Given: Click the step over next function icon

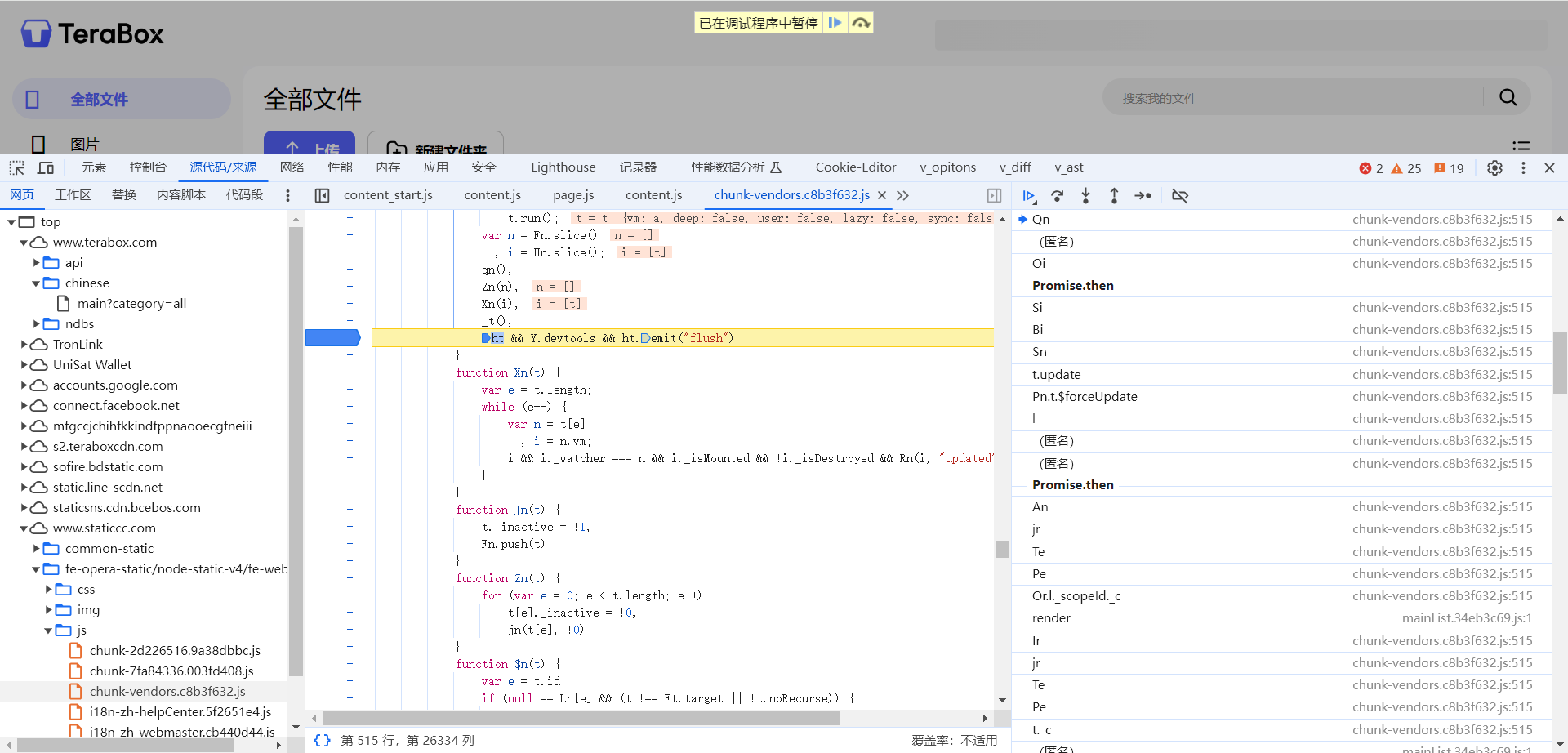Looking at the screenshot, I should (x=1058, y=196).
